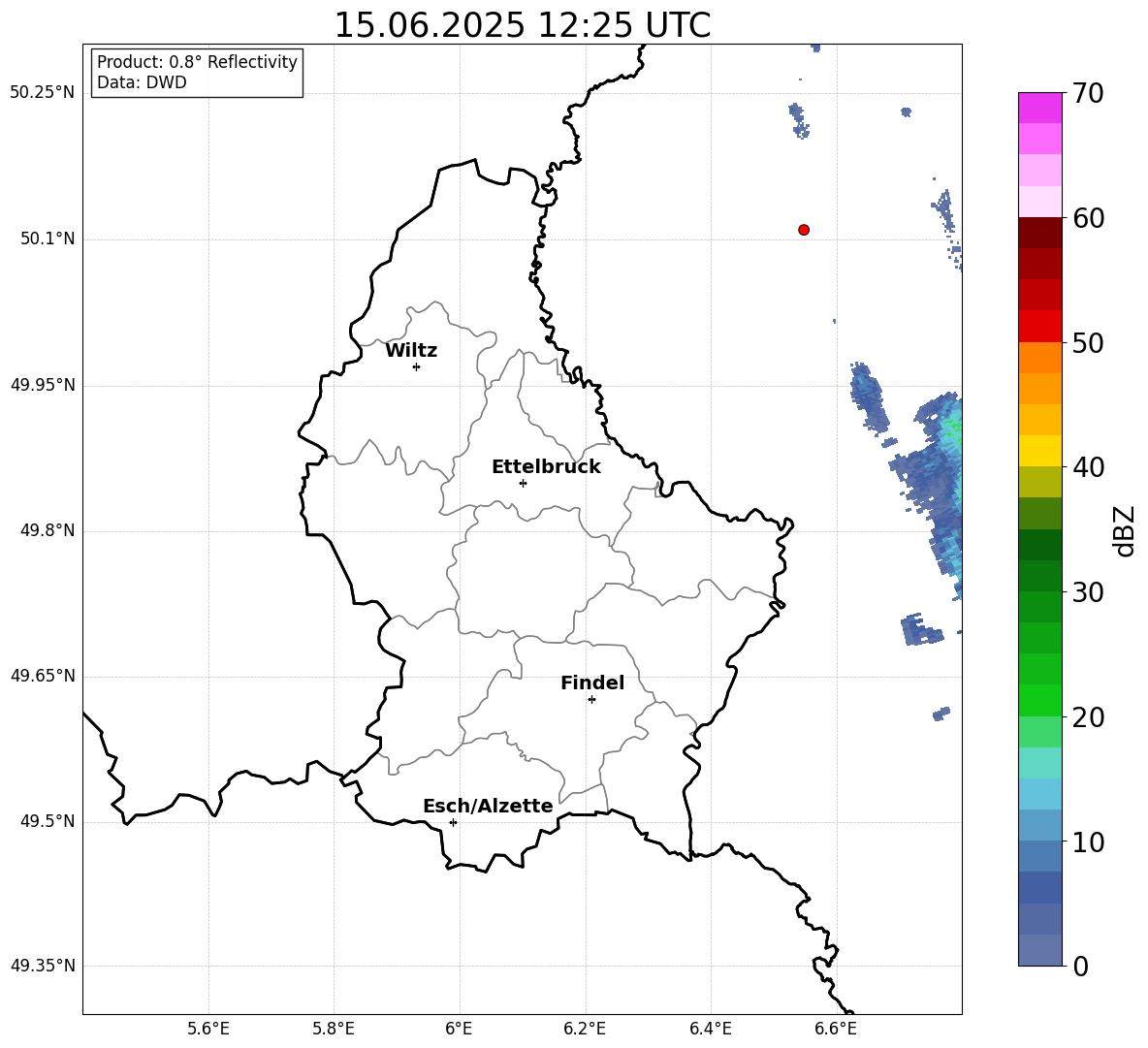Viewport: 1148px width, 1048px height.
Task: Click the 5.8°E longitude label
Action: 334,1030
